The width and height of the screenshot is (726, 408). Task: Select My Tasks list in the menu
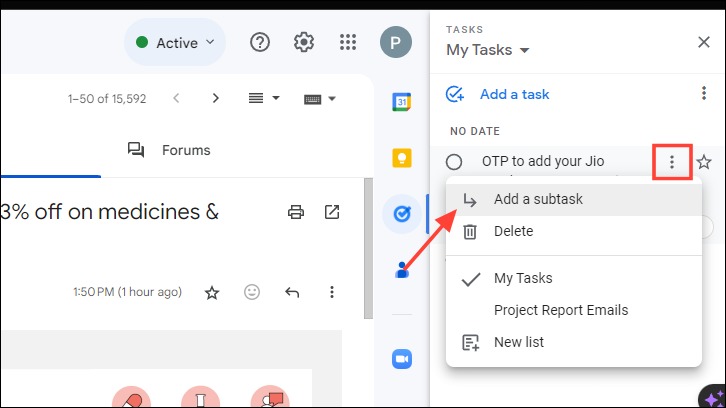[574, 278]
